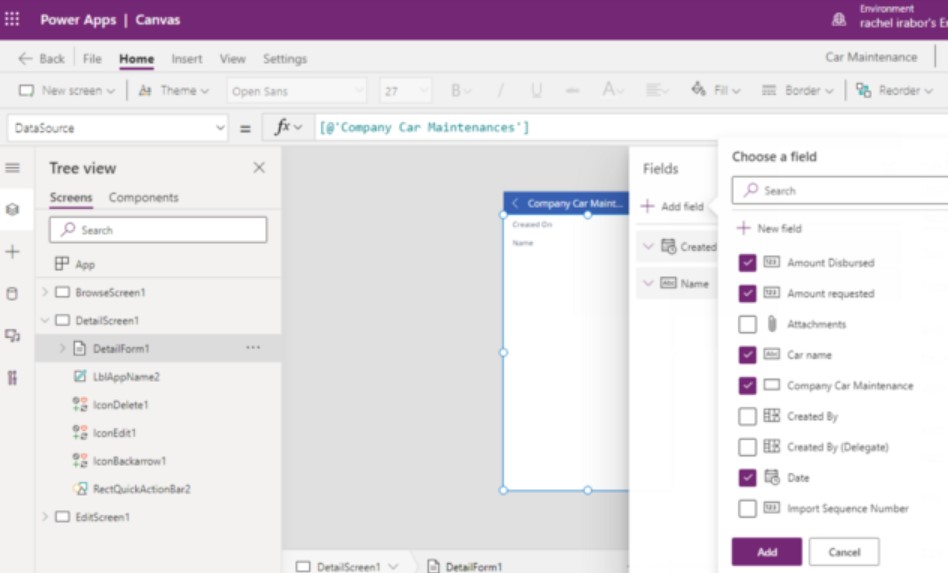Image resolution: width=948 pixels, height=573 pixels.
Task: Click Add field in Fields pane
Action: tap(672, 206)
